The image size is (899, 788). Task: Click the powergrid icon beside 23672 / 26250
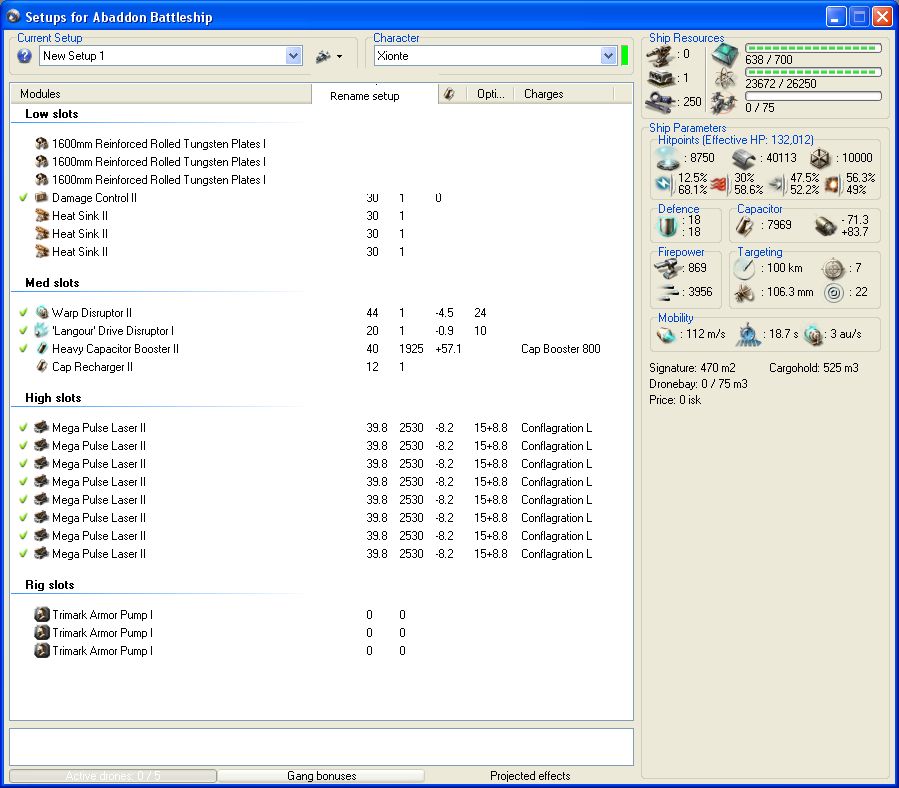(x=725, y=79)
